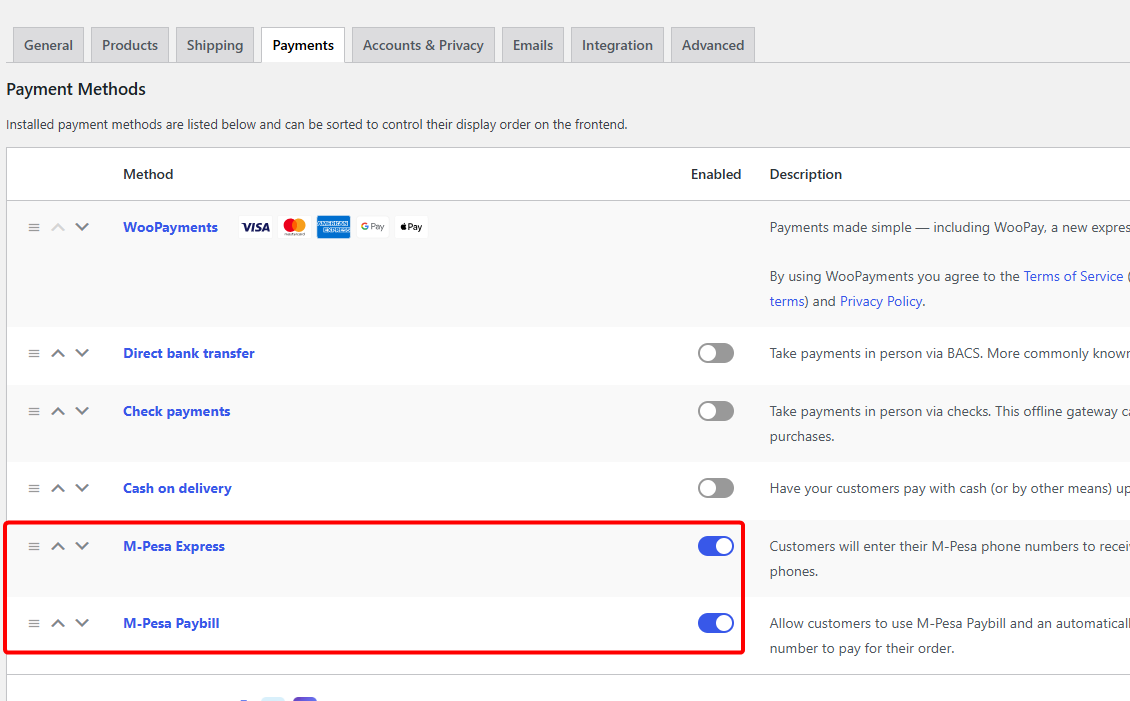This screenshot has height=701, width=1130.
Task: Enable Check payments toggle
Action: [x=716, y=411]
